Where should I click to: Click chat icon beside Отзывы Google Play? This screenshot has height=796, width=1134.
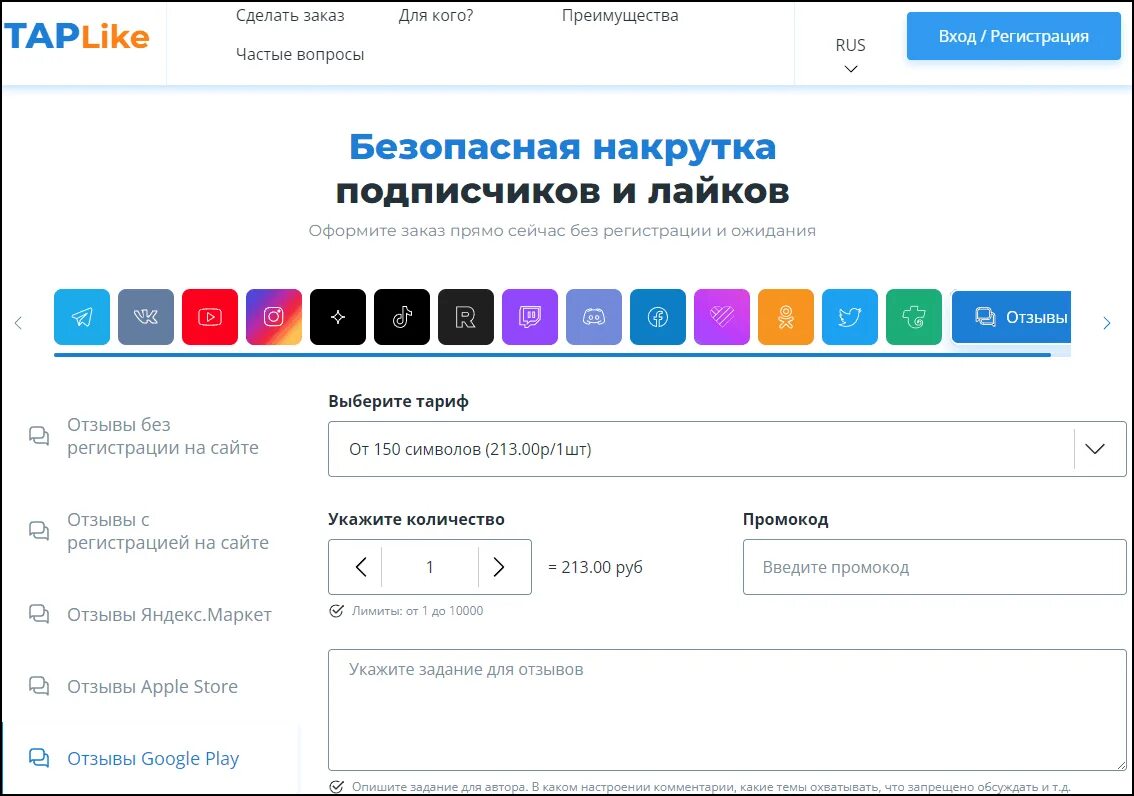[39, 758]
